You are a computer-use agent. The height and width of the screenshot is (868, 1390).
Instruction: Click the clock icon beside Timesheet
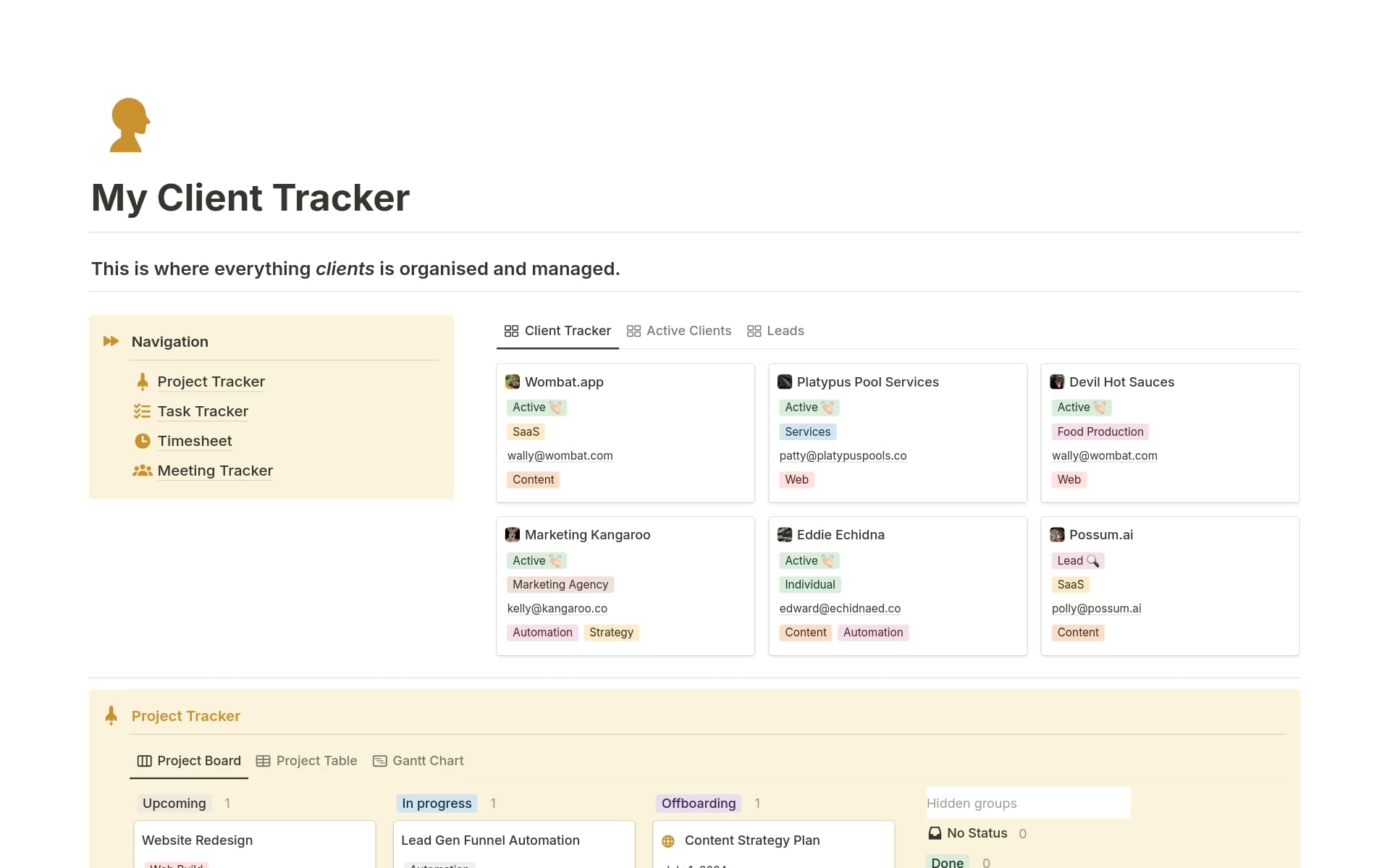[x=143, y=441]
